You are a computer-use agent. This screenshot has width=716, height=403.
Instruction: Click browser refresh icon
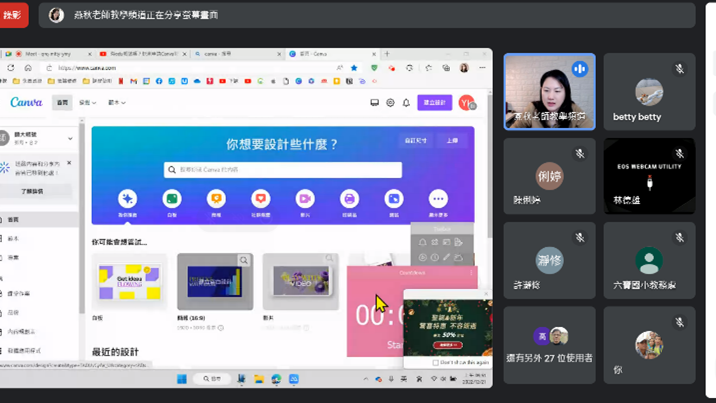tap(11, 68)
